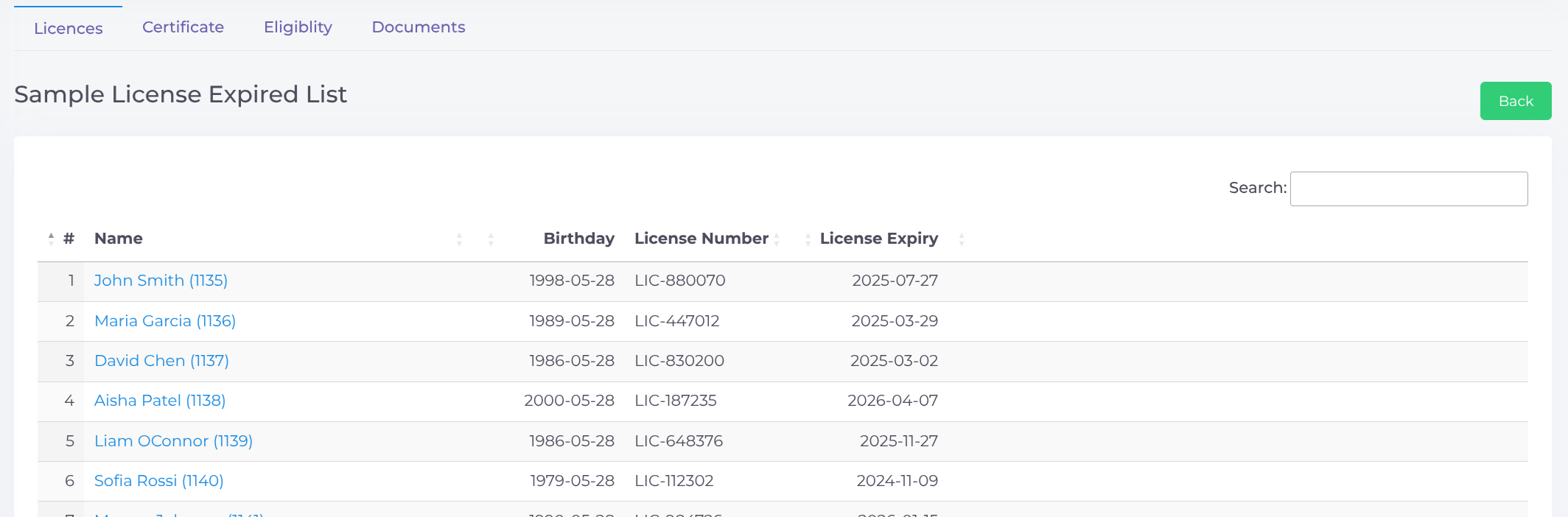The width and height of the screenshot is (1568, 517).
Task: Open David Chen (1137) profile link
Action: coord(161,361)
